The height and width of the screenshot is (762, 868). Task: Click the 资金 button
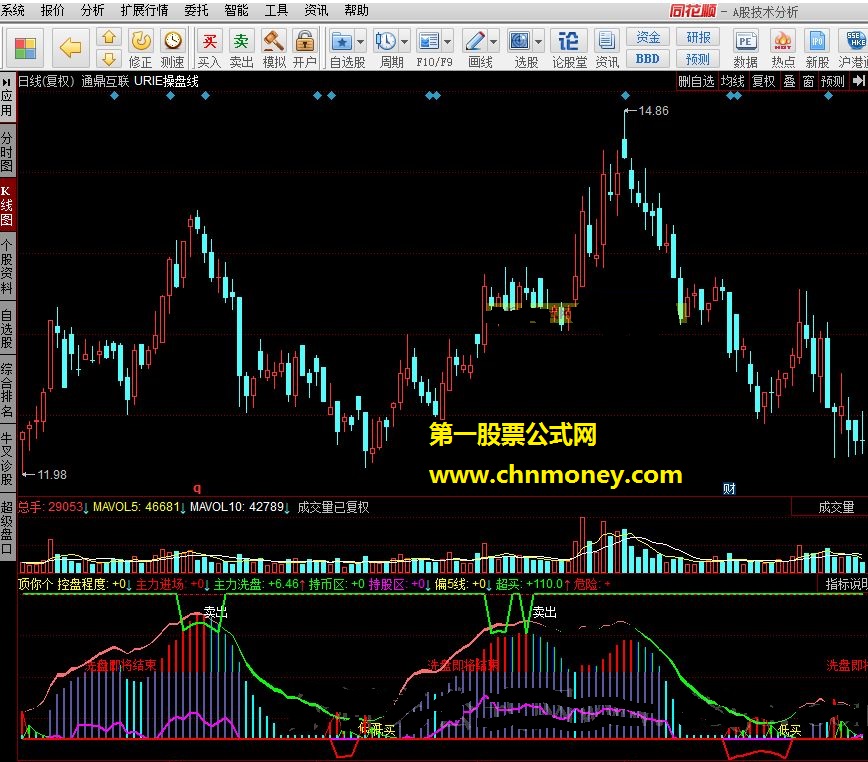click(648, 37)
